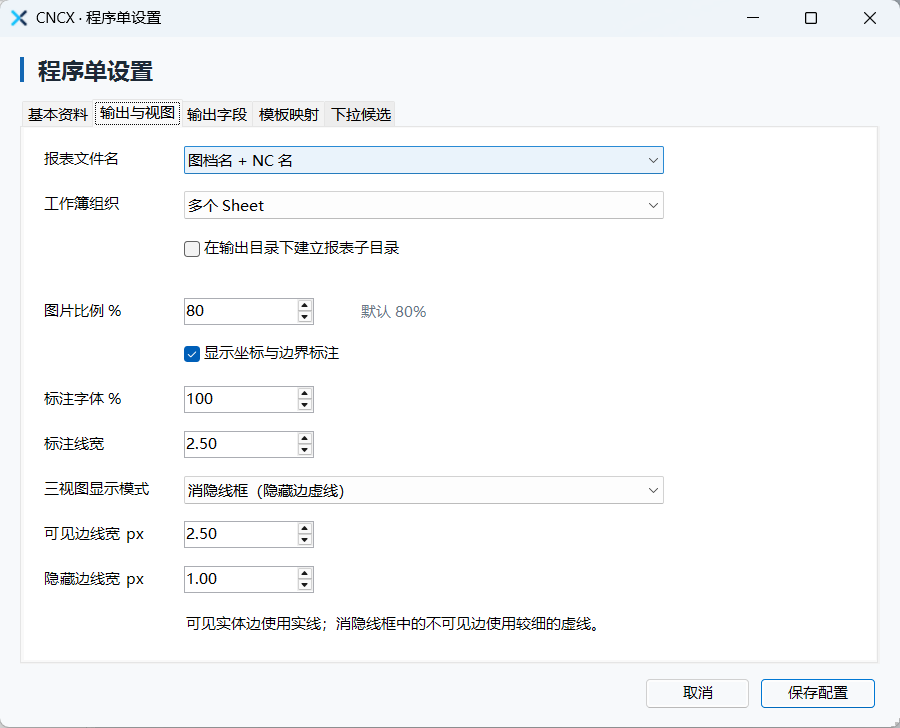Click the 程序单设置 page heading

[x=95, y=72]
